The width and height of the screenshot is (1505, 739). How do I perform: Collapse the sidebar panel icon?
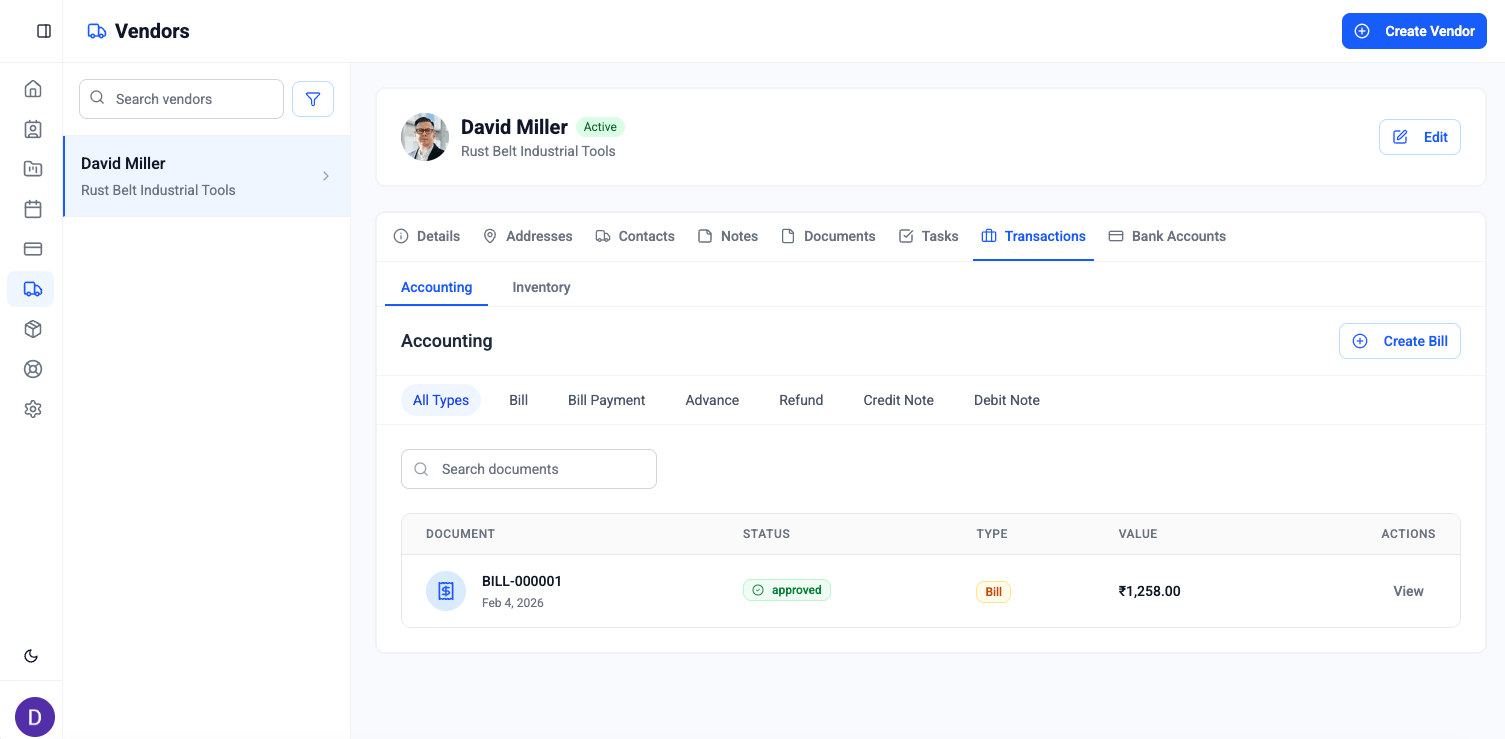(44, 31)
